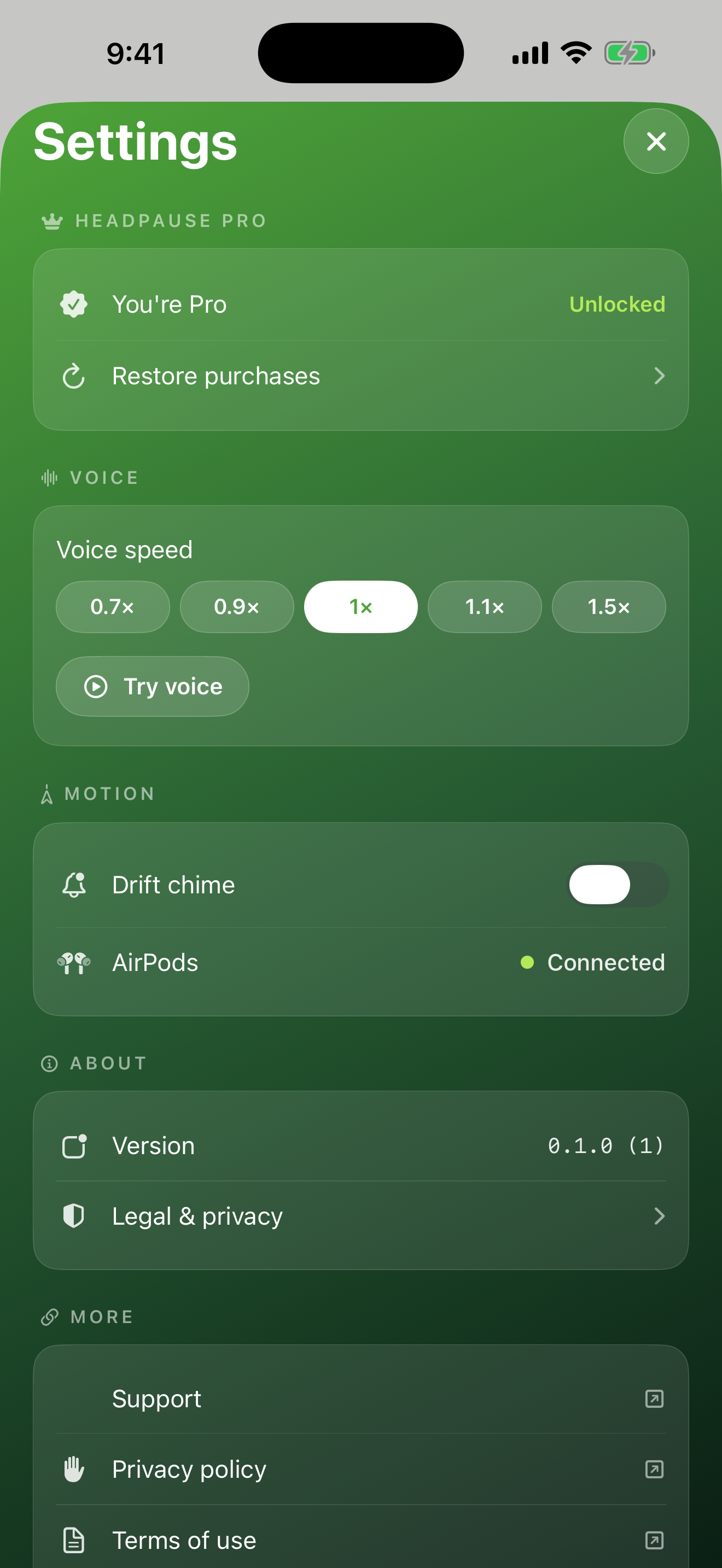The width and height of the screenshot is (722, 1568).
Task: Open Restore purchases chevron
Action: point(659,376)
